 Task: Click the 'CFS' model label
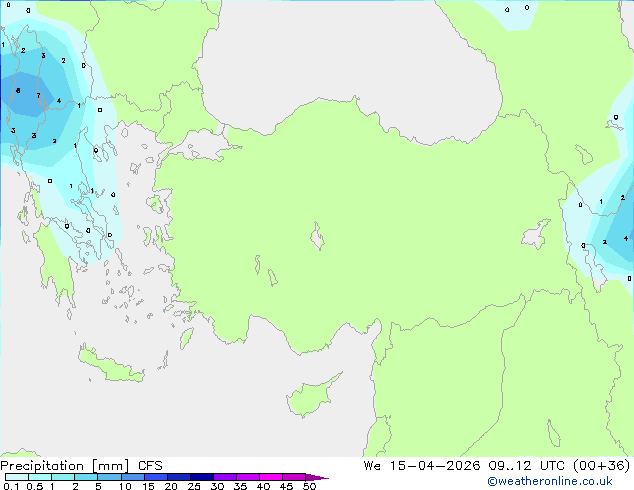click(x=150, y=466)
